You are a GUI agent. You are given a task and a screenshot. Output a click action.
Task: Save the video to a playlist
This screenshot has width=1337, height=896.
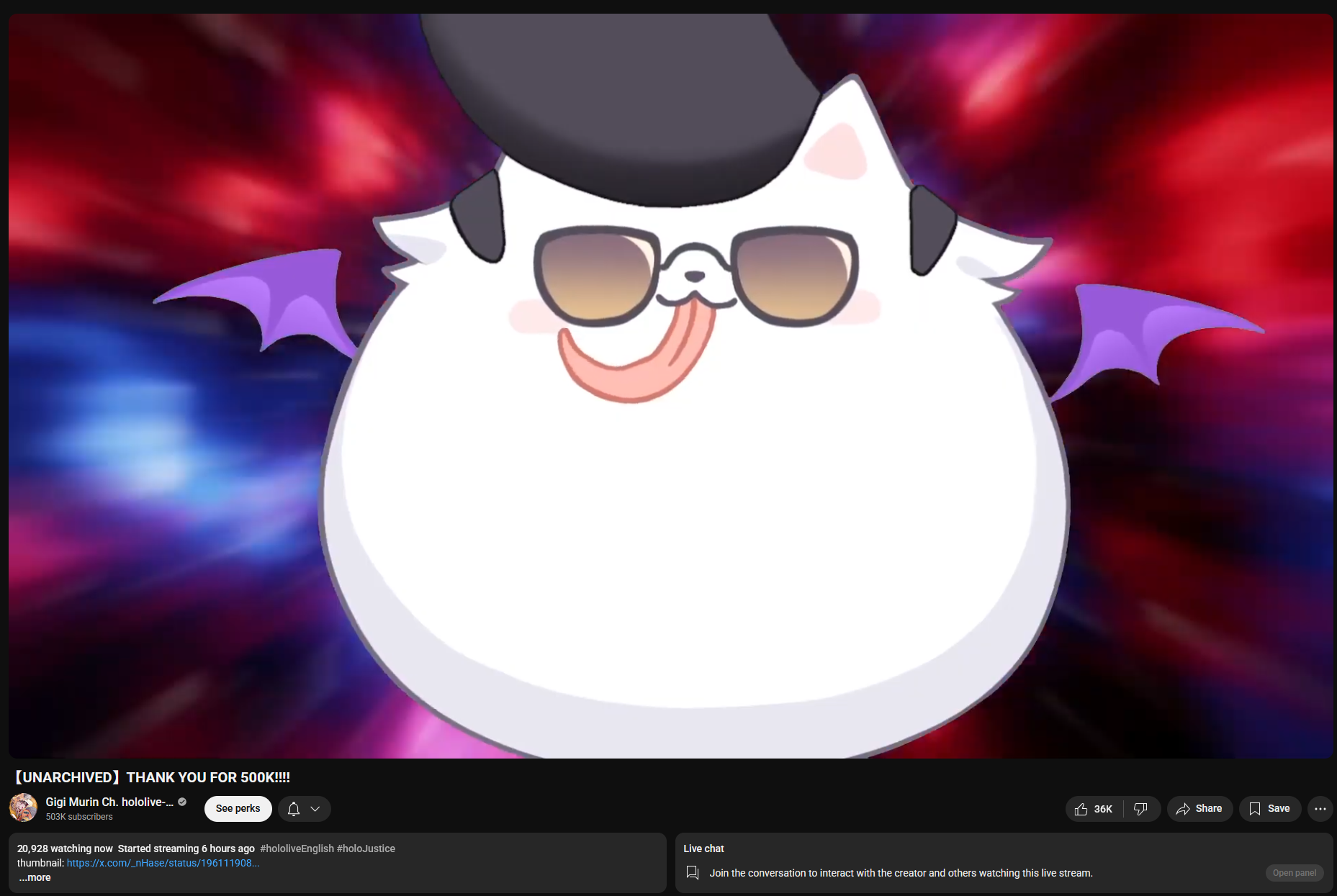[1269, 809]
